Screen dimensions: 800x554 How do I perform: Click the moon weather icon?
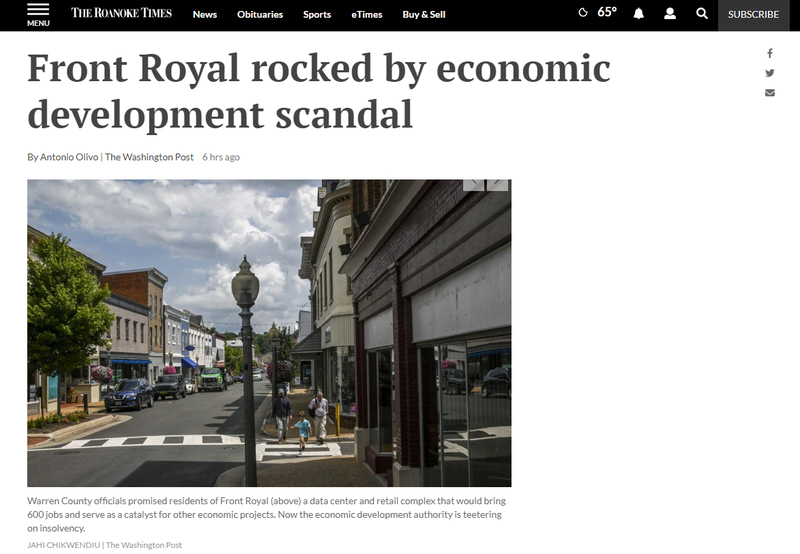(583, 13)
